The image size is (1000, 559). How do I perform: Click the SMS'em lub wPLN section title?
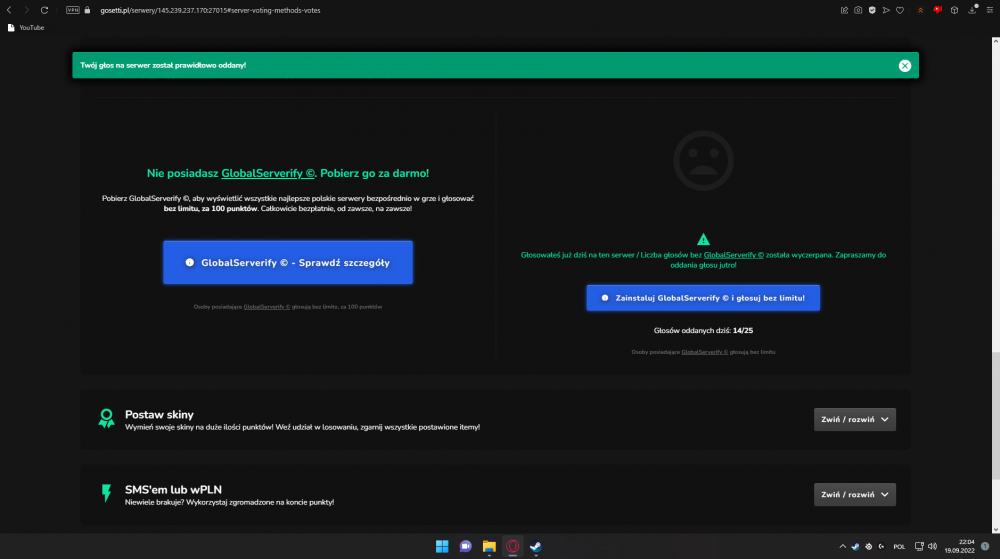click(173, 490)
